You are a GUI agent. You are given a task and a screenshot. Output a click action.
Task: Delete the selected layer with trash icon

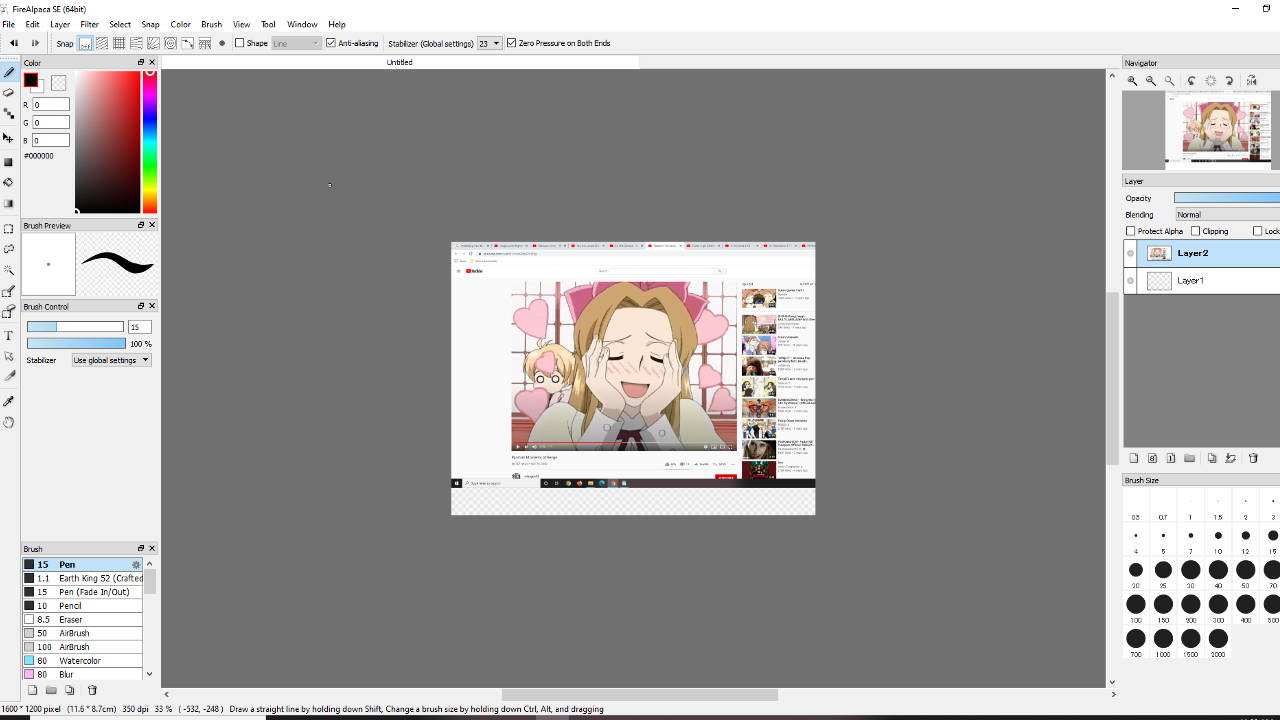(x=1253, y=458)
